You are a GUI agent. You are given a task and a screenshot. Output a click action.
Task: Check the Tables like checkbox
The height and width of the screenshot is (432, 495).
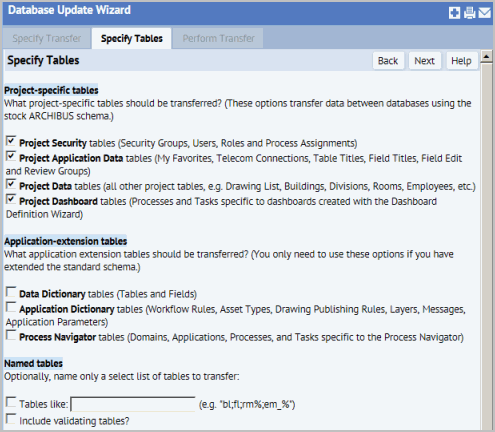point(11,402)
